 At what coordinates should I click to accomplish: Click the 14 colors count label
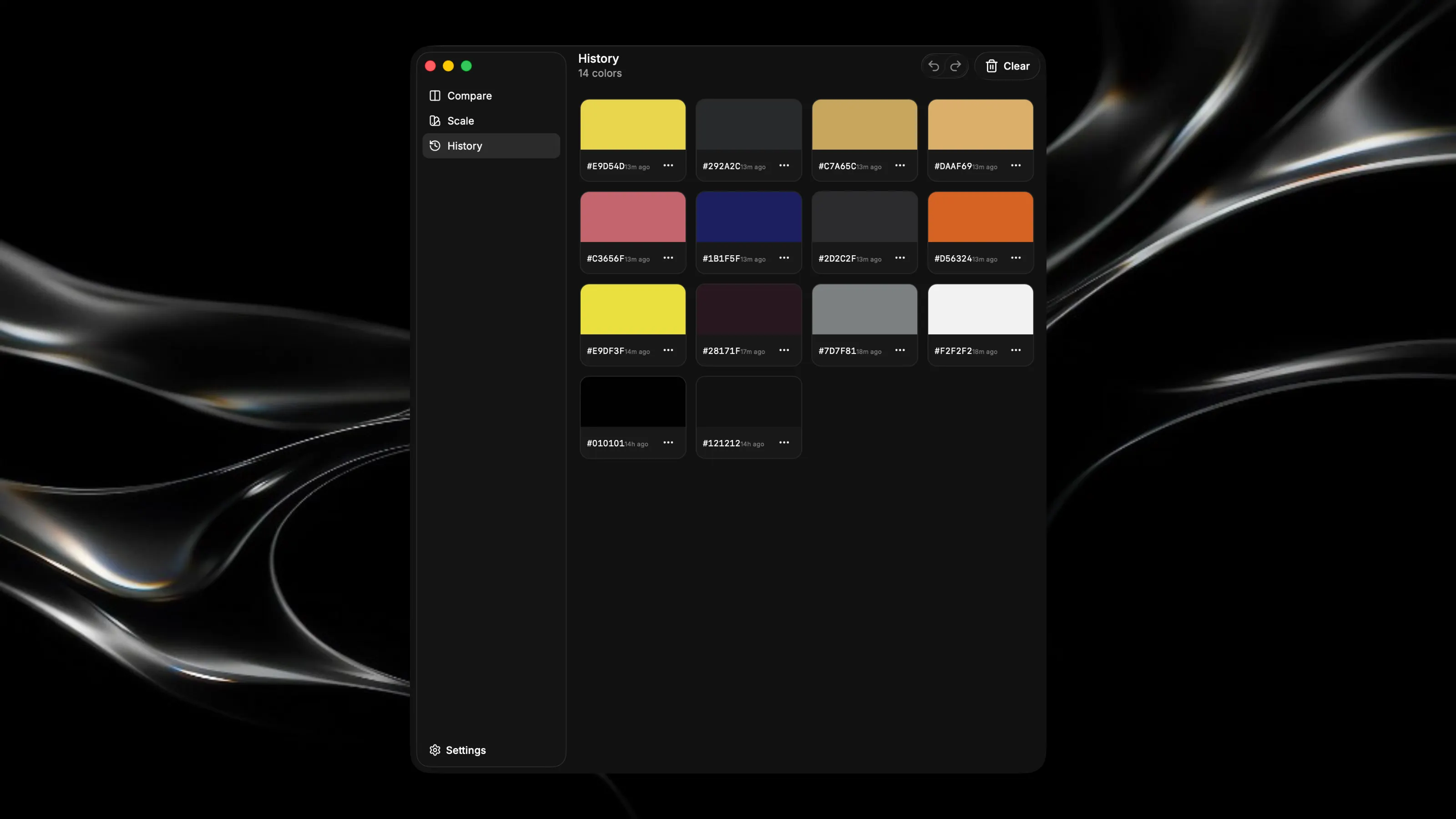click(600, 73)
